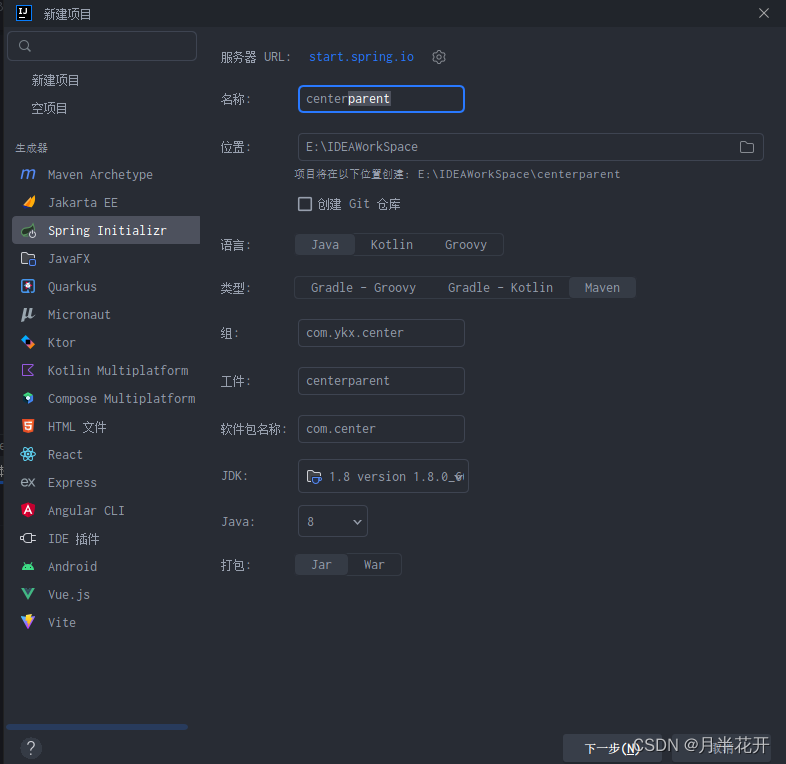Select 新建项目 in the left list

[56, 80]
